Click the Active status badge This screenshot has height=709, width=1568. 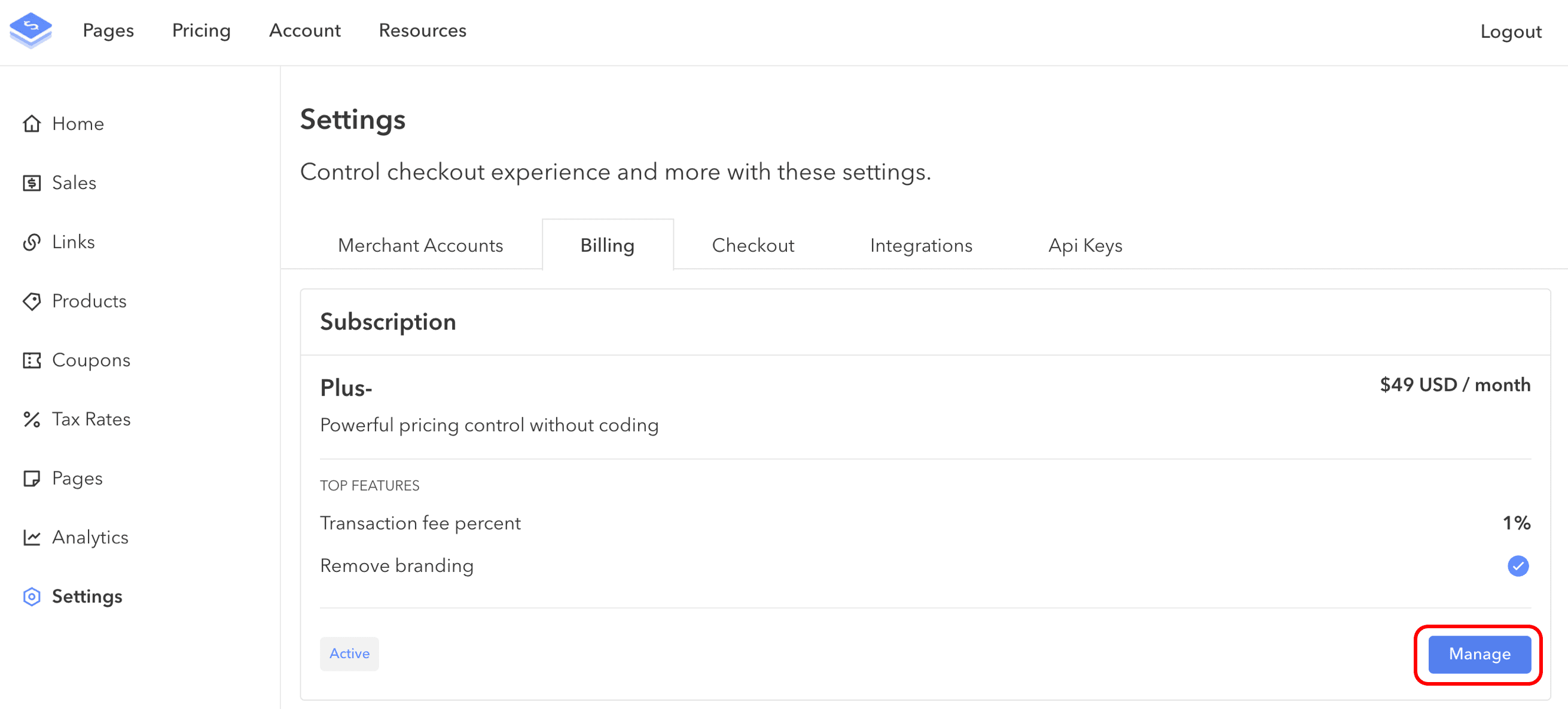(349, 653)
